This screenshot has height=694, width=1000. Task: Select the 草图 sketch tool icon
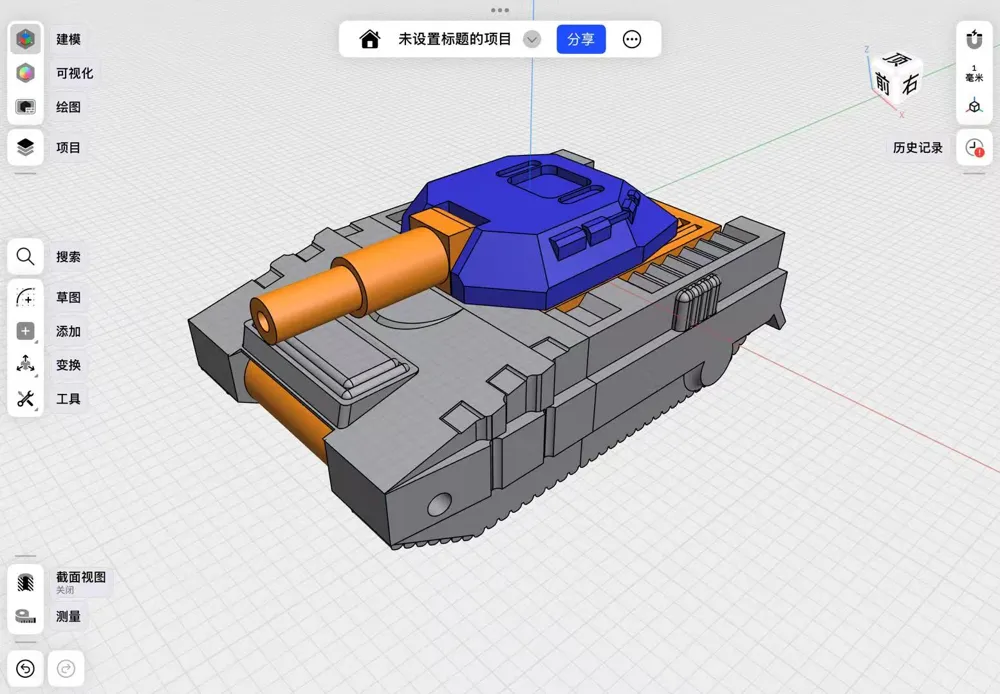26,297
